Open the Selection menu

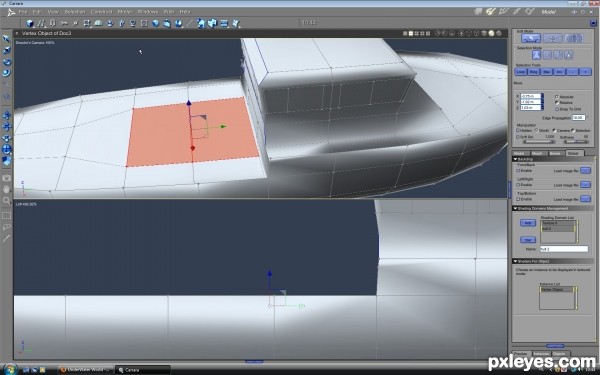[x=75, y=12]
